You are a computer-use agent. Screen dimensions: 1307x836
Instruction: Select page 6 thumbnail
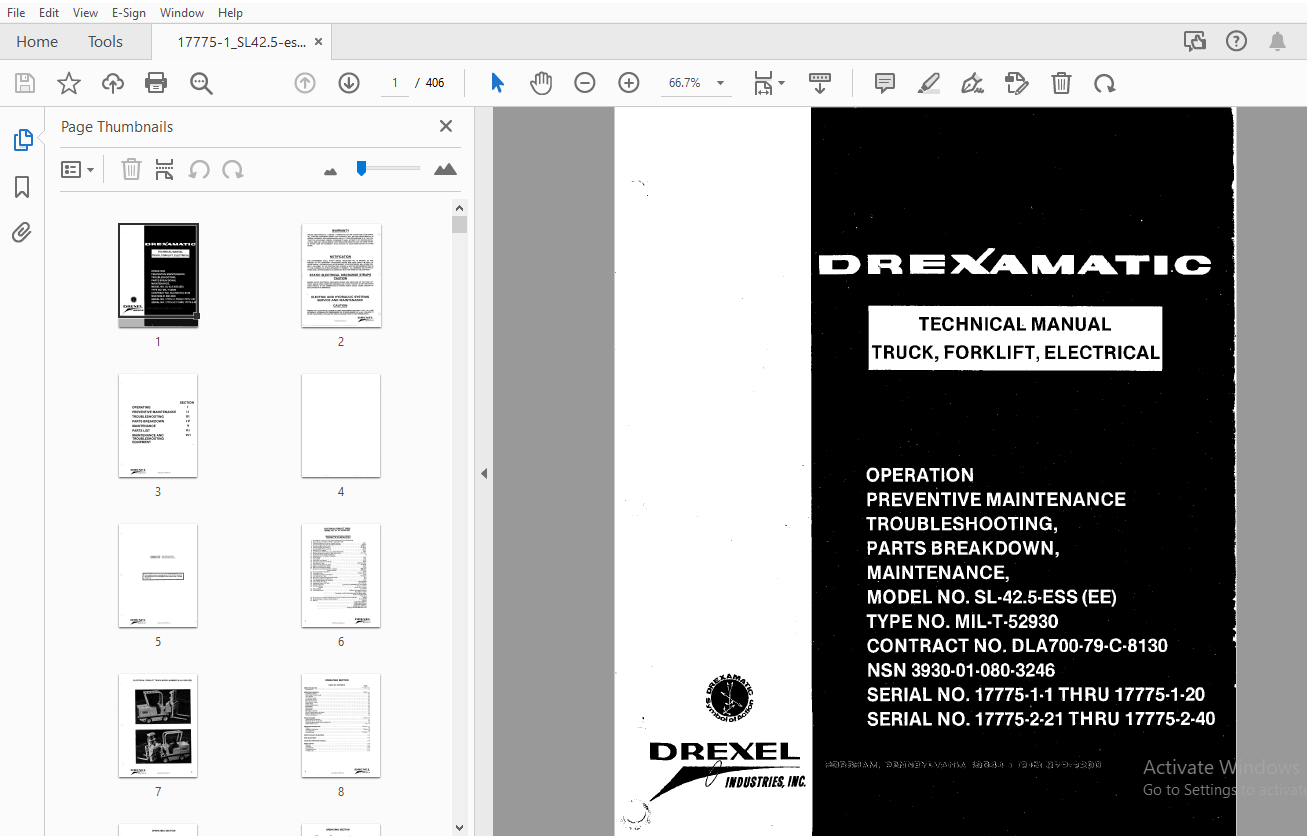341,575
